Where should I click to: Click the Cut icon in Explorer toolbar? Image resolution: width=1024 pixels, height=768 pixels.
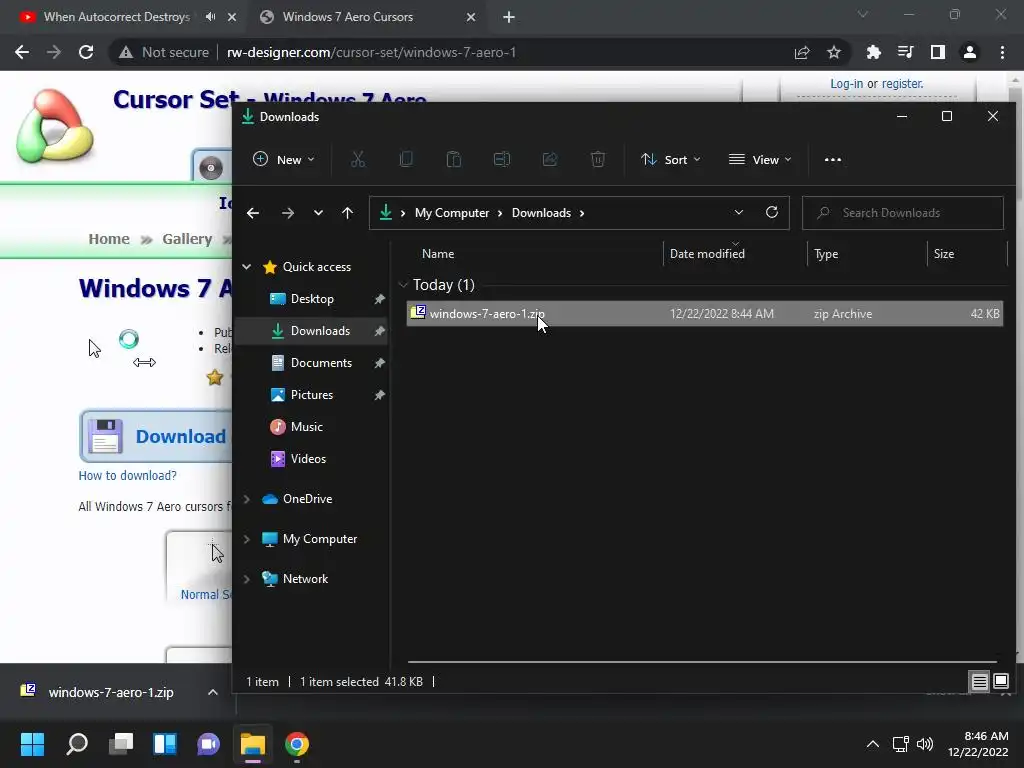click(x=358, y=159)
